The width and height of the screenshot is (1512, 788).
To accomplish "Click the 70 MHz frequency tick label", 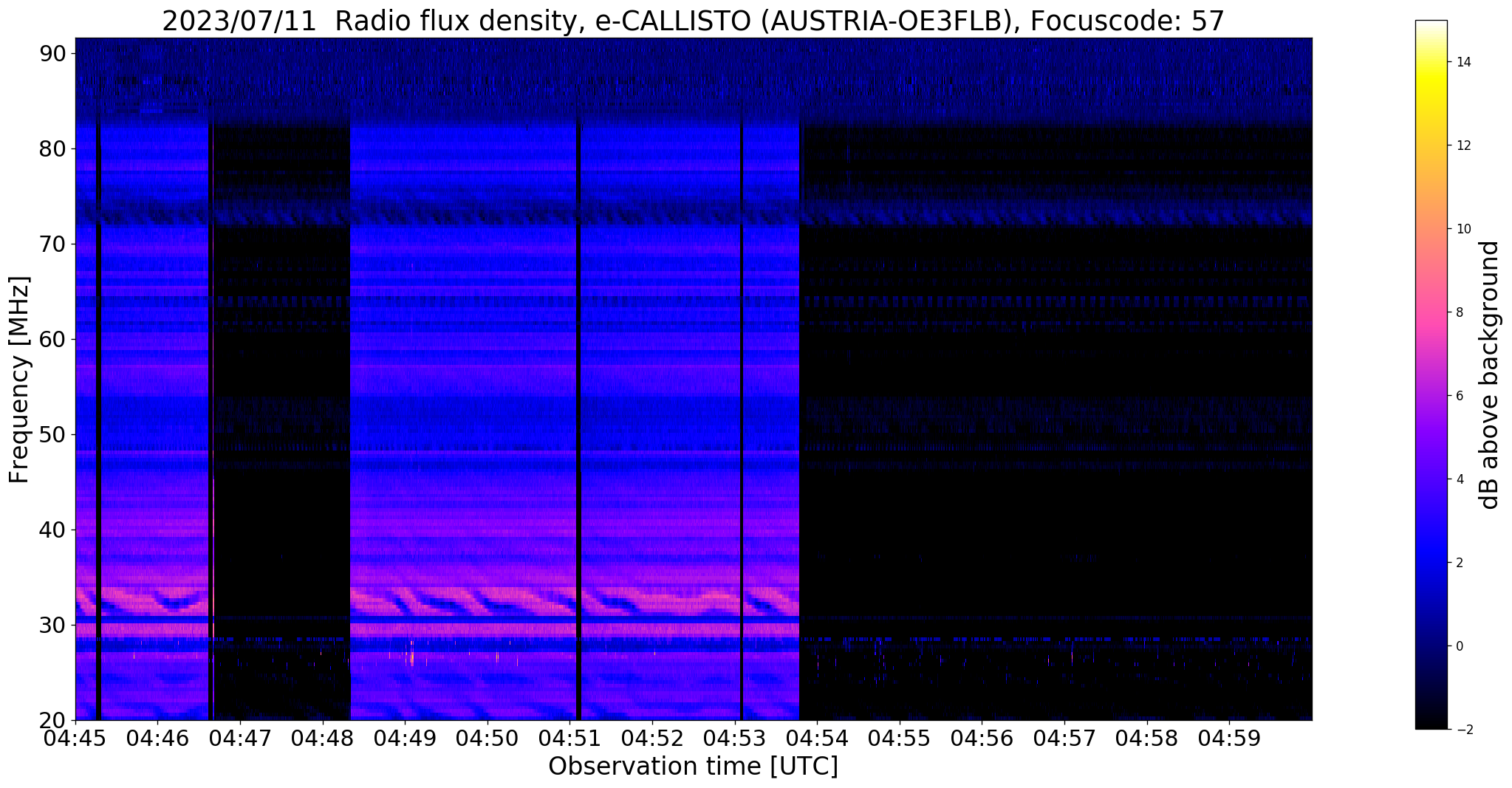I will (52, 244).
